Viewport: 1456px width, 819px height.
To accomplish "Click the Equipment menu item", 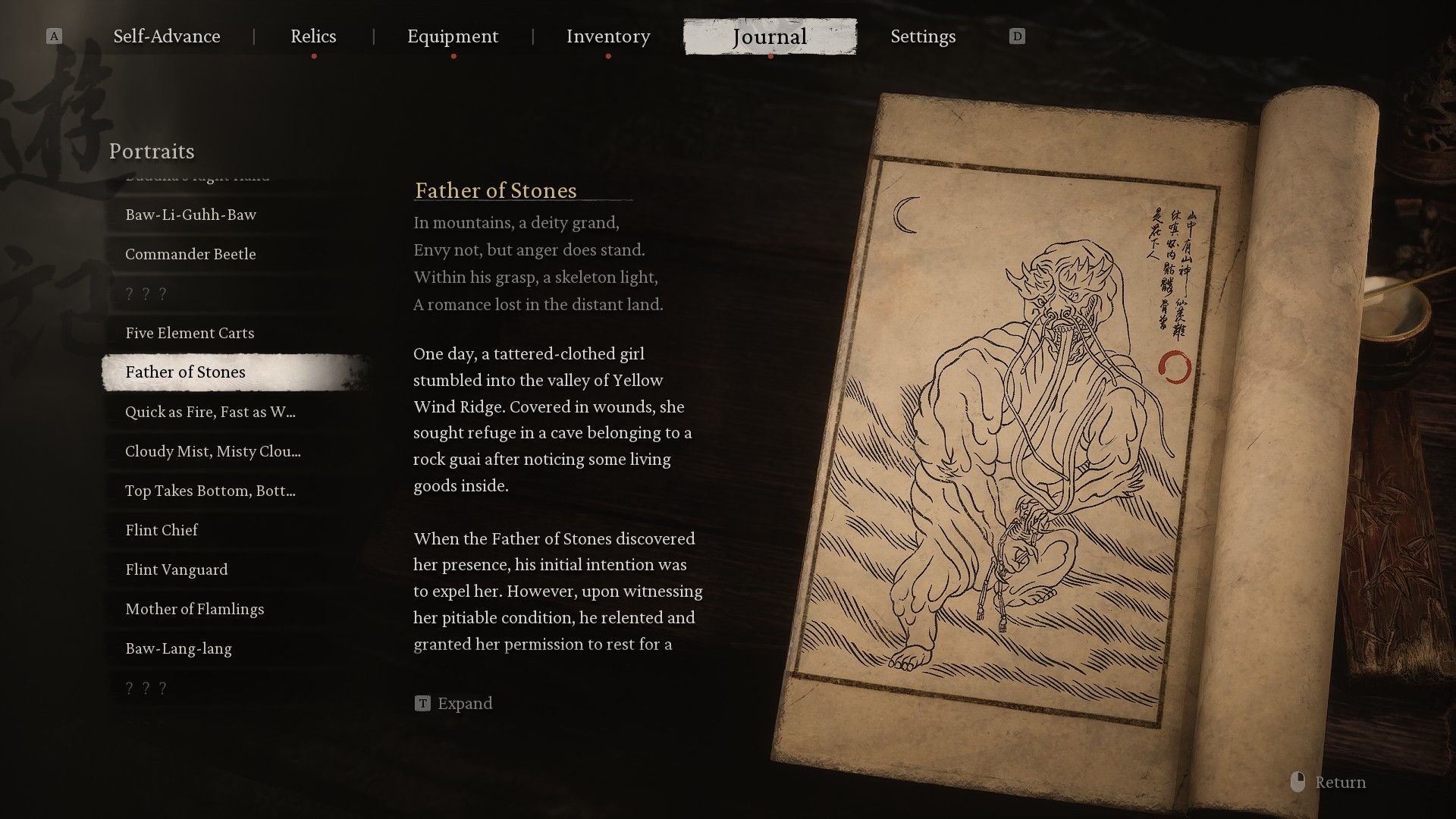I will 453,36.
